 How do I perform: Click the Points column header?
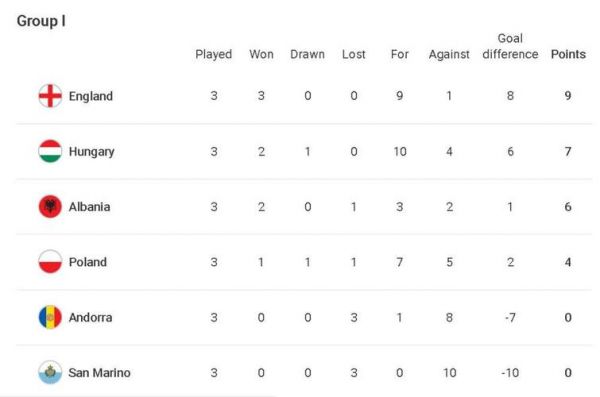[568, 54]
